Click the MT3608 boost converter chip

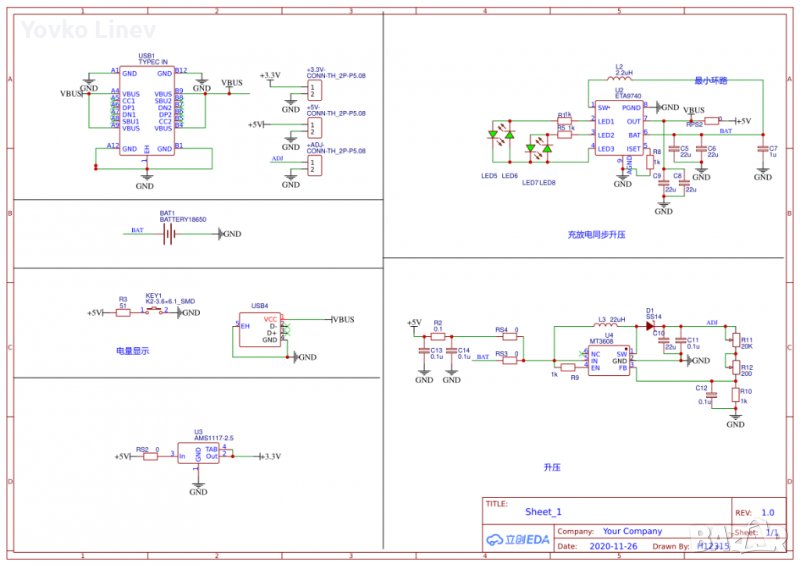(608, 362)
